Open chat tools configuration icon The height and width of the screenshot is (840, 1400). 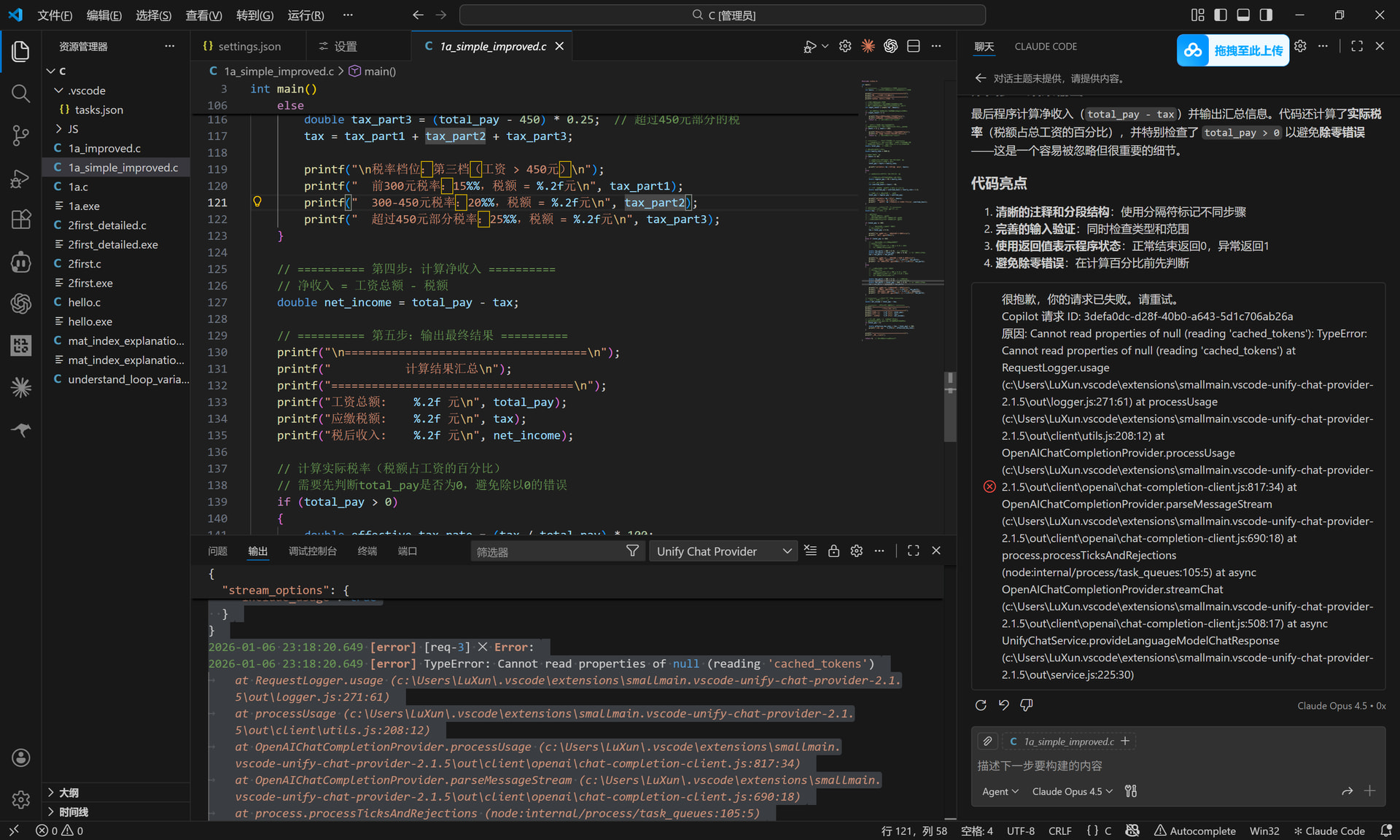click(x=1131, y=791)
